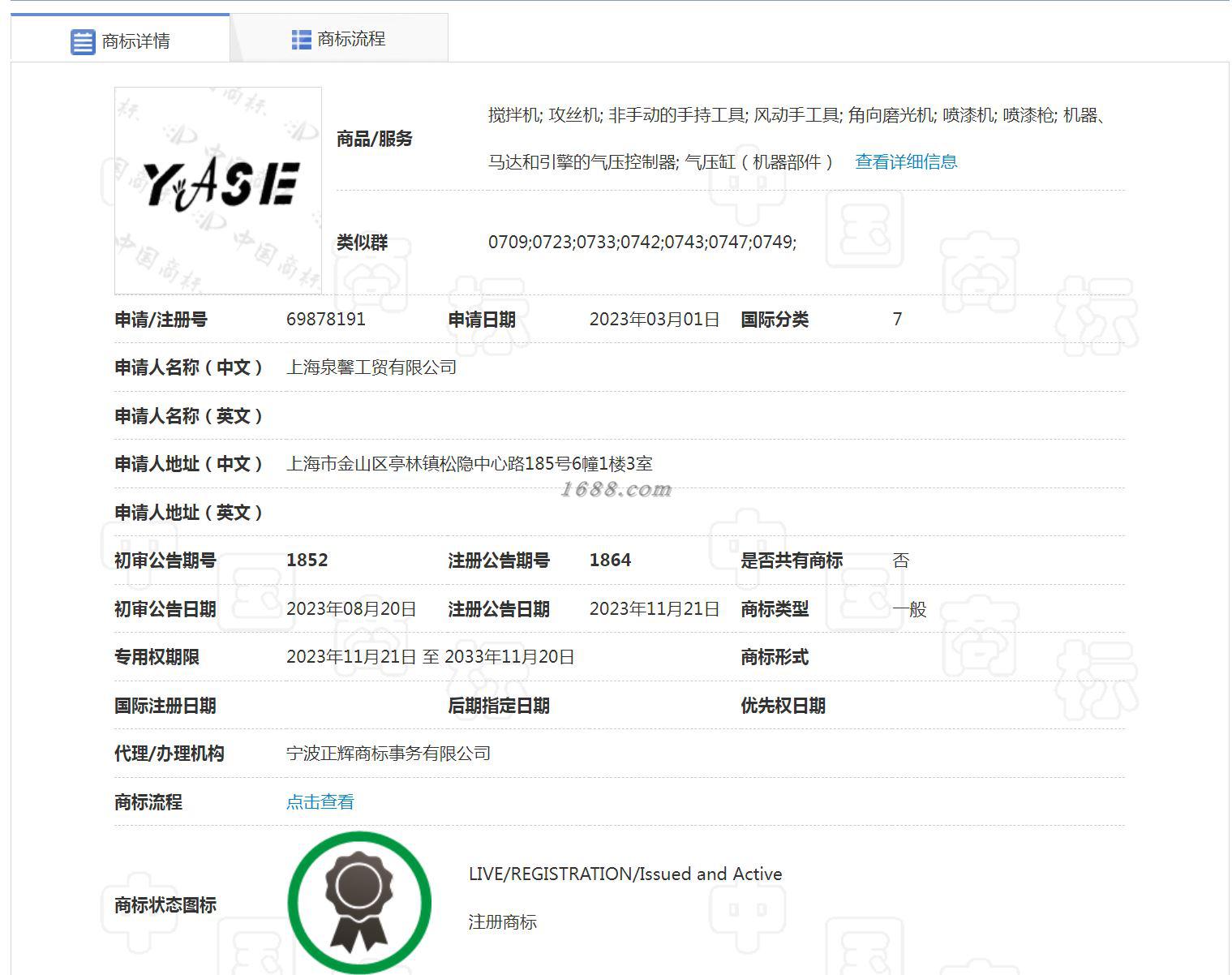The image size is (1232, 975).
Task: Click the goods description starting 搅拌机; 攻丝机
Action: point(797,138)
